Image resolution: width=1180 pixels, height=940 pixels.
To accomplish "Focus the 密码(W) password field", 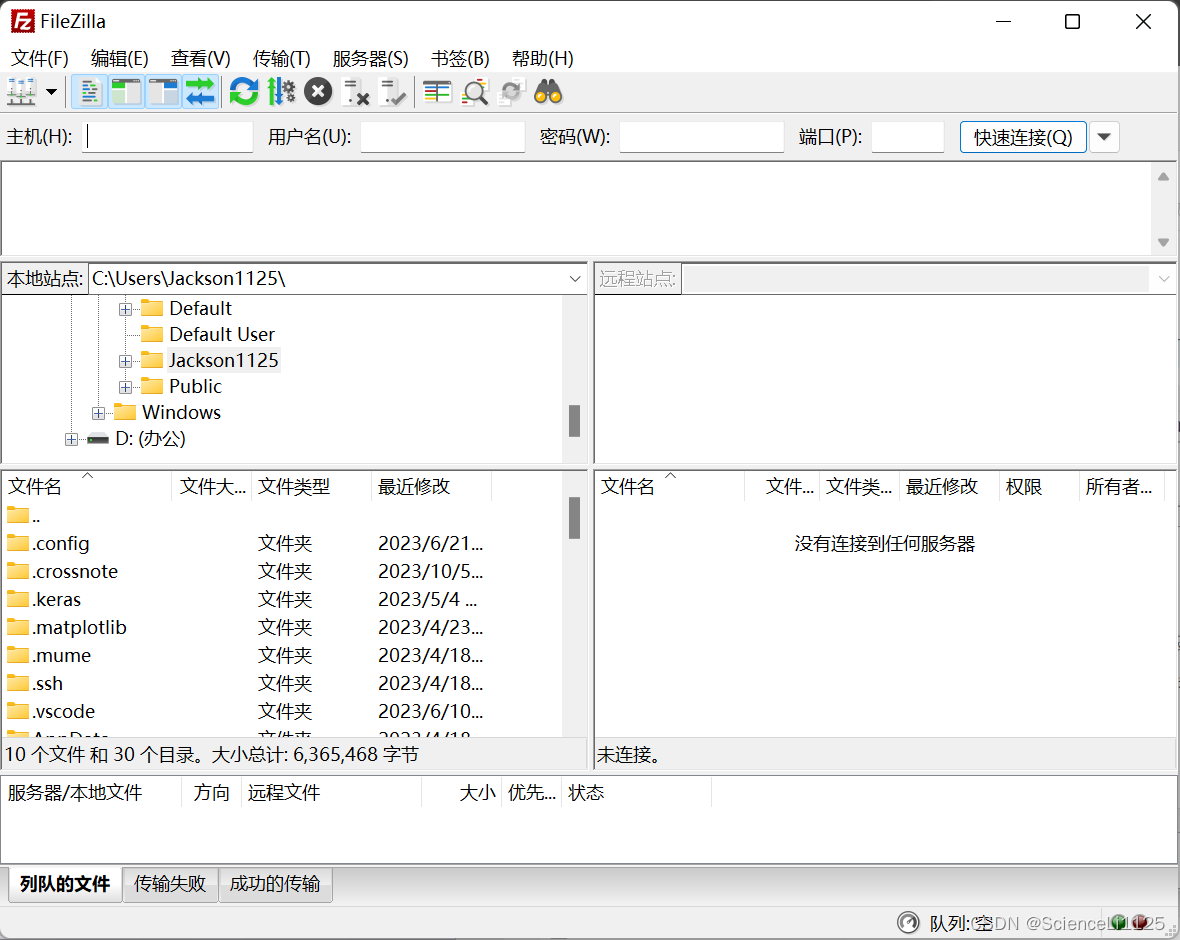I will tap(701, 137).
